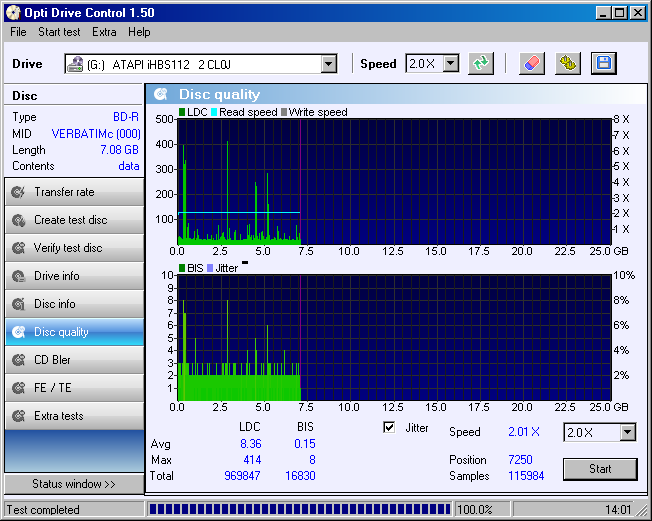The image size is (652, 521).
Task: Open the Start test menu
Action: pos(59,32)
